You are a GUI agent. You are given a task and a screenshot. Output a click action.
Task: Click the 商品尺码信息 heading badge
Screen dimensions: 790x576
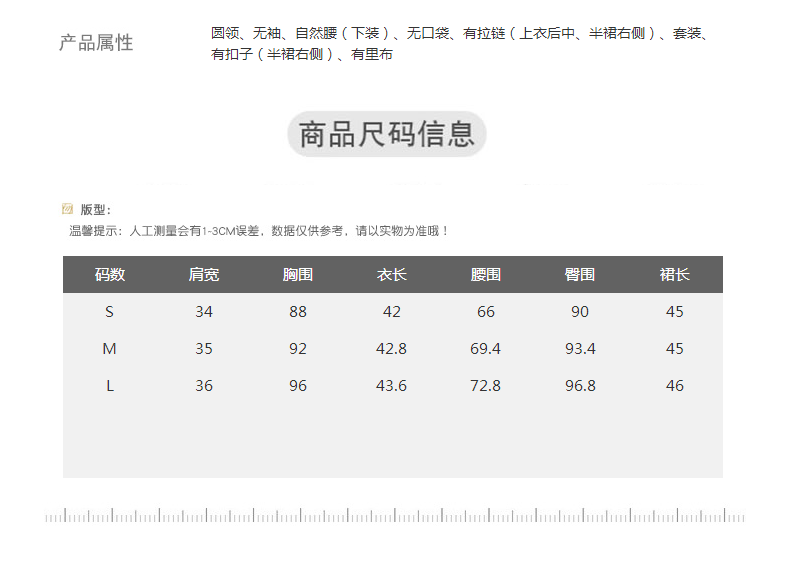pos(386,134)
